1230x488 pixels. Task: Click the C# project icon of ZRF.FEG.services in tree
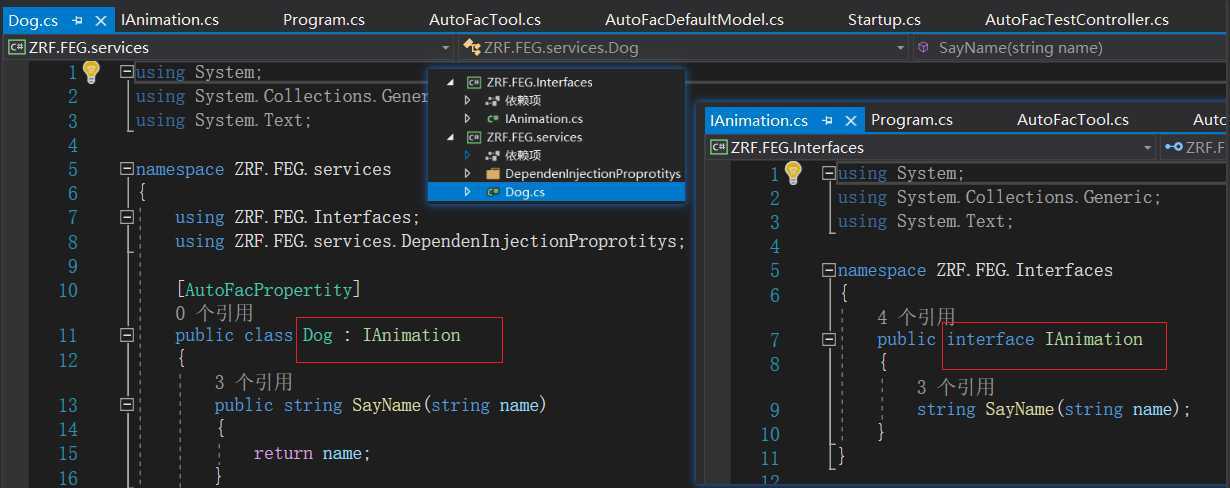pyautogui.click(x=474, y=137)
